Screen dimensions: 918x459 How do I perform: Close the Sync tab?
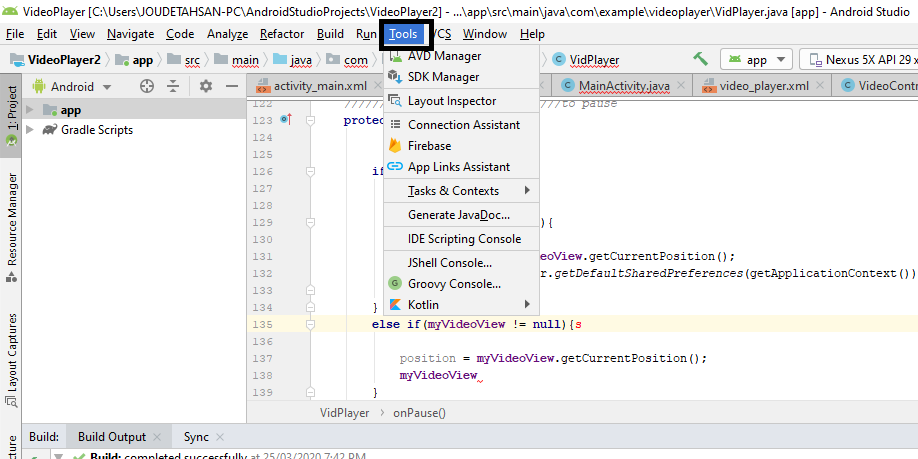click(220, 437)
